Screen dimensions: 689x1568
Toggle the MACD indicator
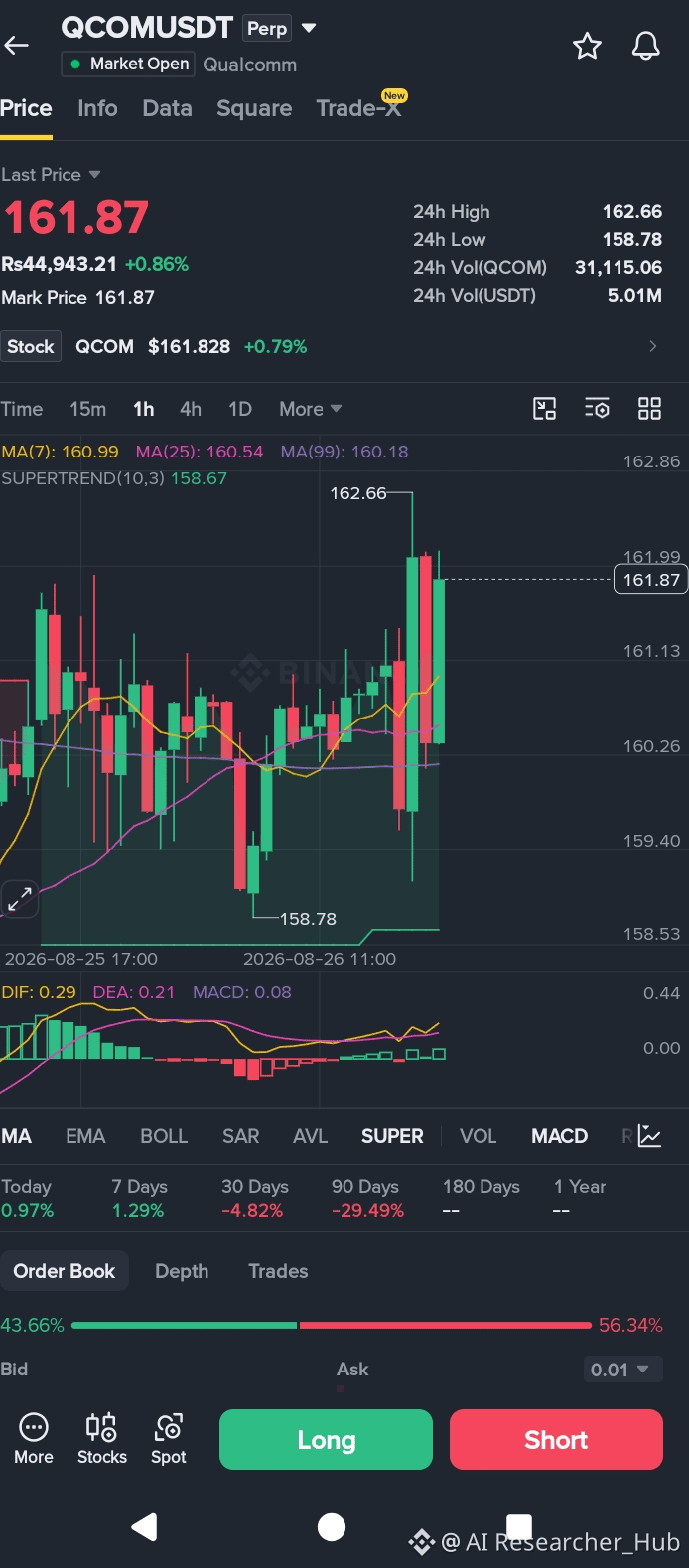point(559,1136)
